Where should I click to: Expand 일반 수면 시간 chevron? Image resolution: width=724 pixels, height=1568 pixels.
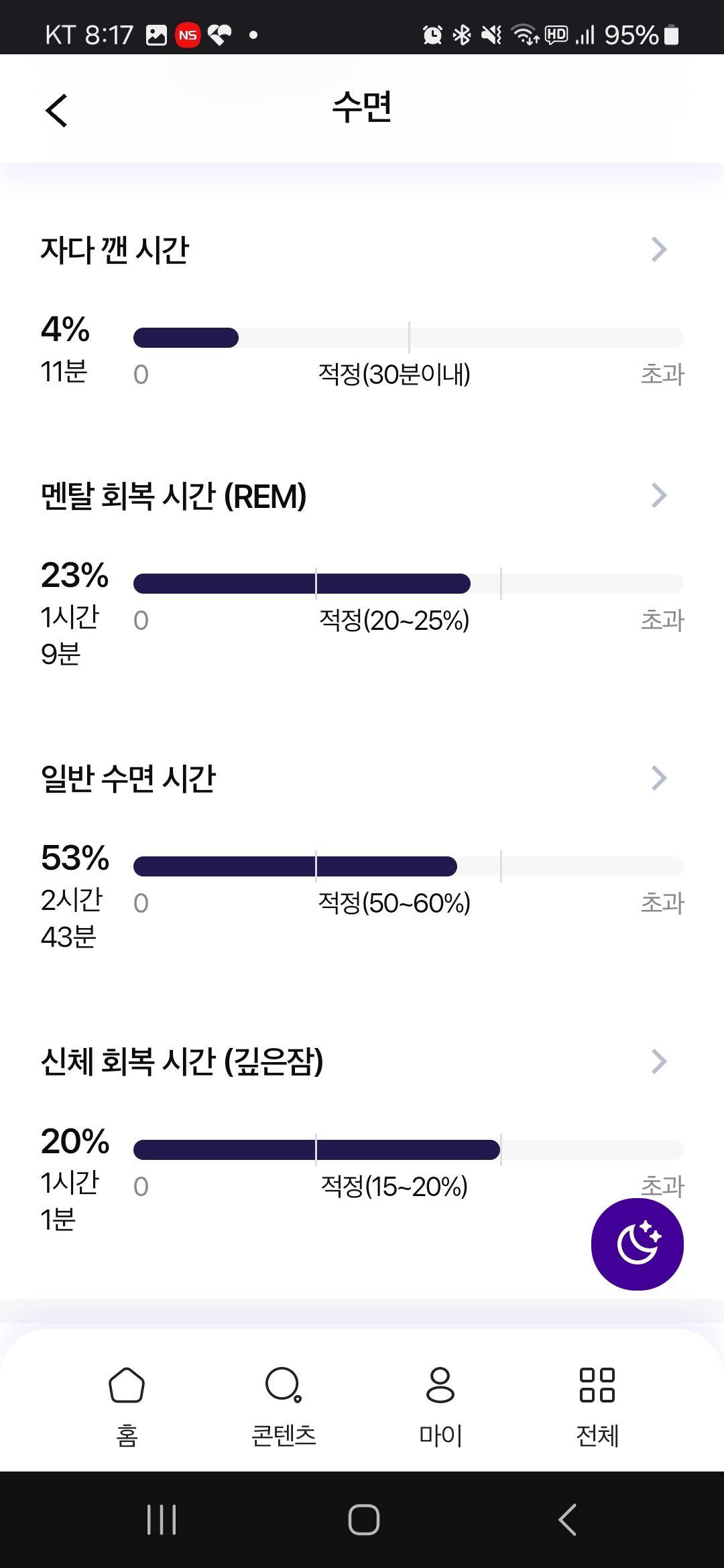click(x=659, y=778)
